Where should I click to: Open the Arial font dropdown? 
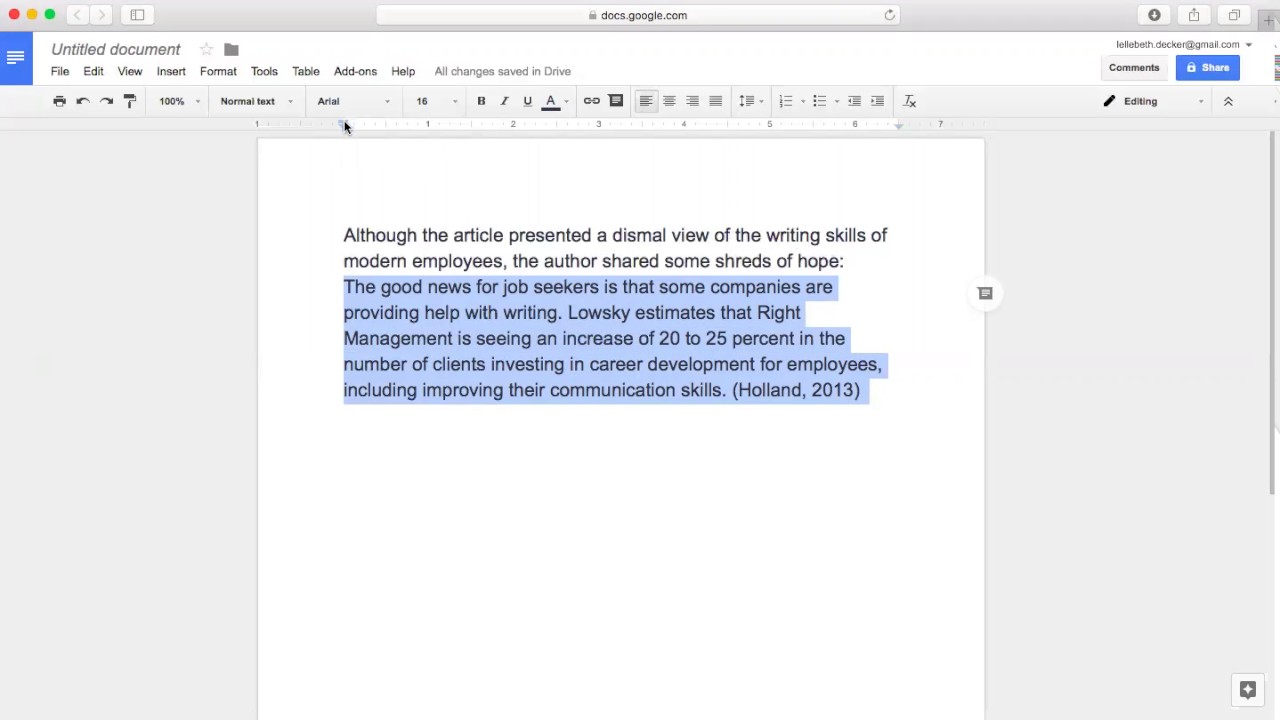(354, 101)
